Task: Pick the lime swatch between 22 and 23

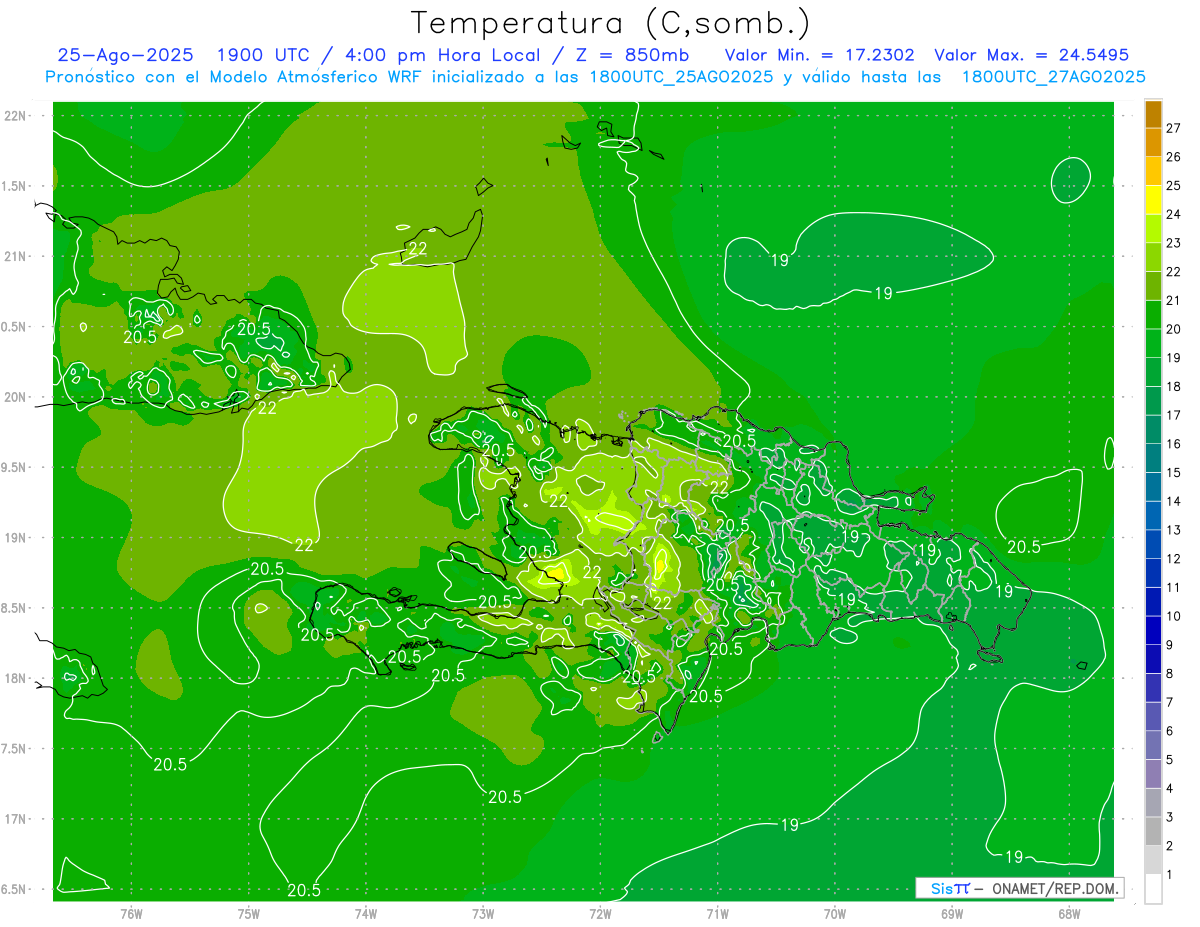Action: click(1153, 257)
